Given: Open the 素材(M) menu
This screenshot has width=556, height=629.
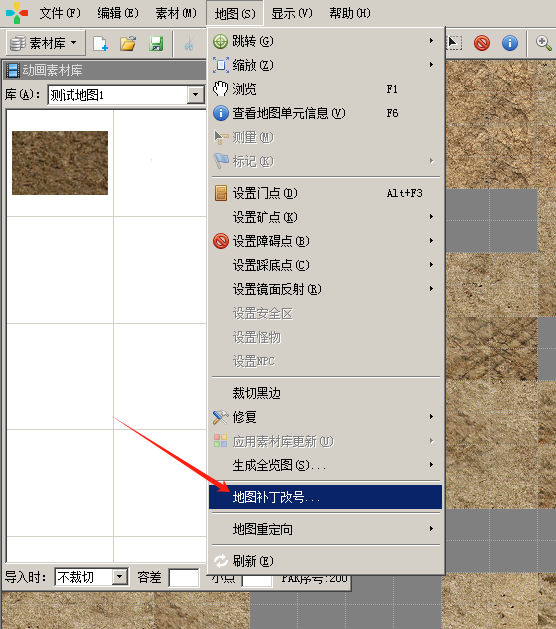Looking at the screenshot, I should [x=176, y=13].
